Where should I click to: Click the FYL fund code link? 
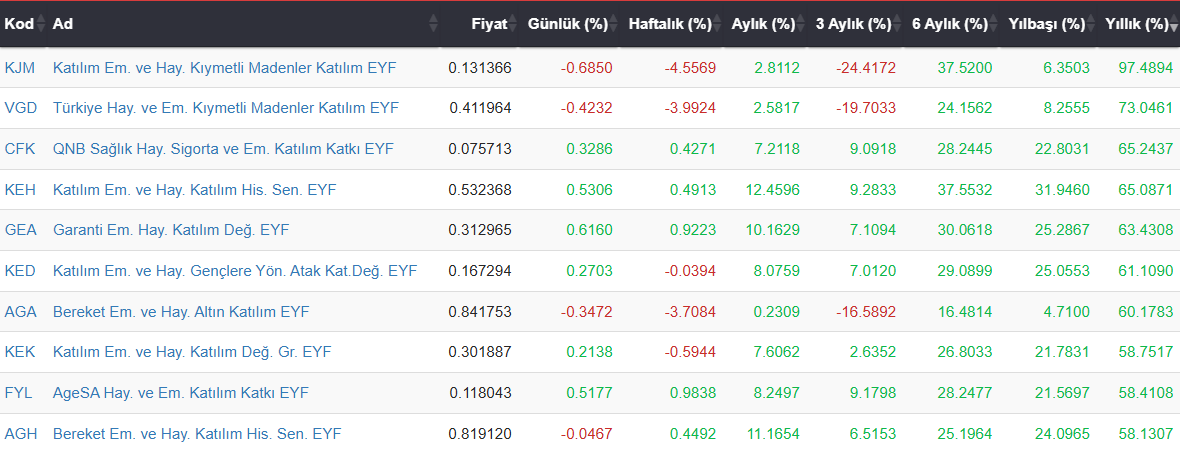click(x=18, y=393)
